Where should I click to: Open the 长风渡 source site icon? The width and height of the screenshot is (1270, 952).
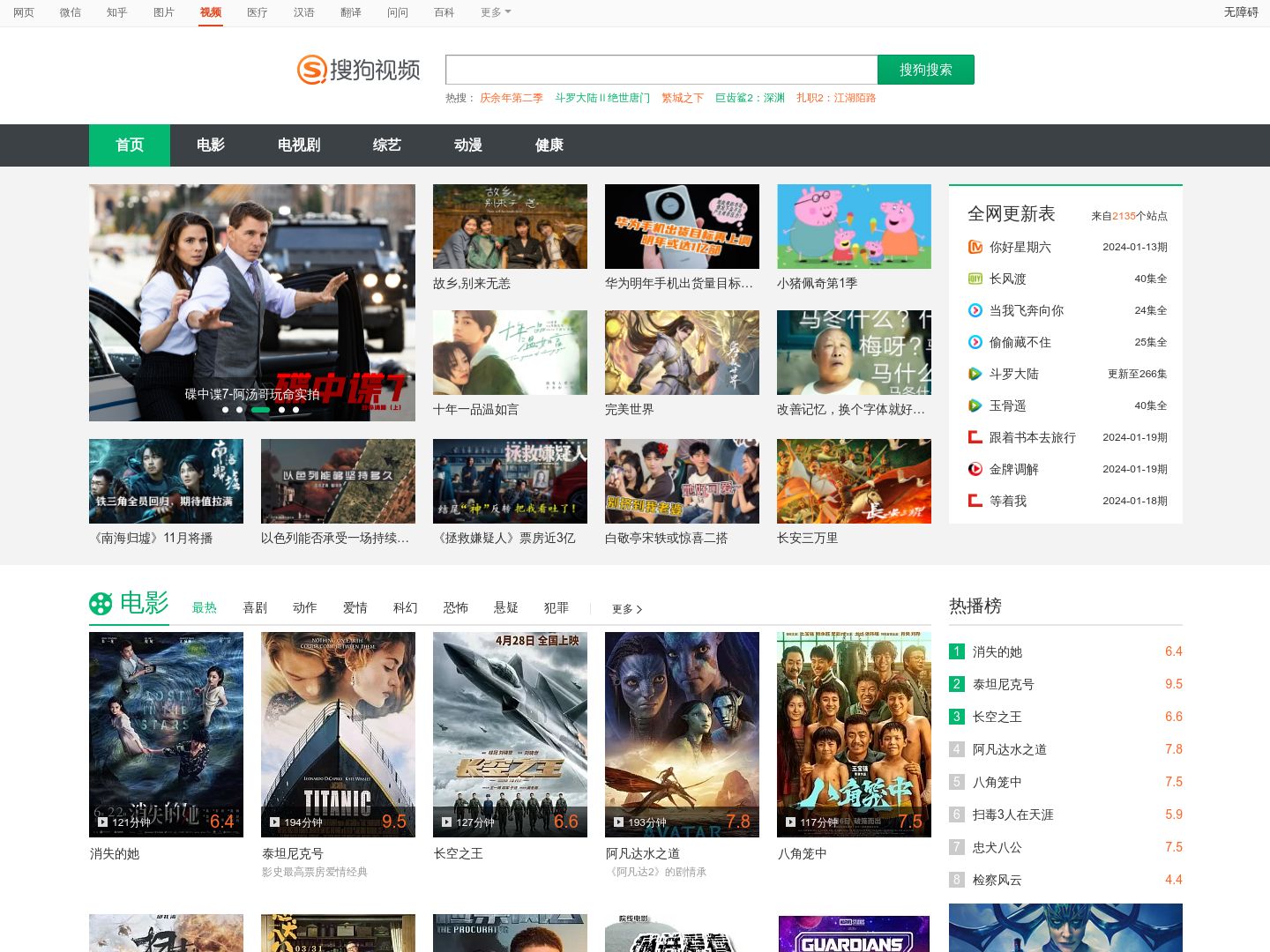pos(975,279)
